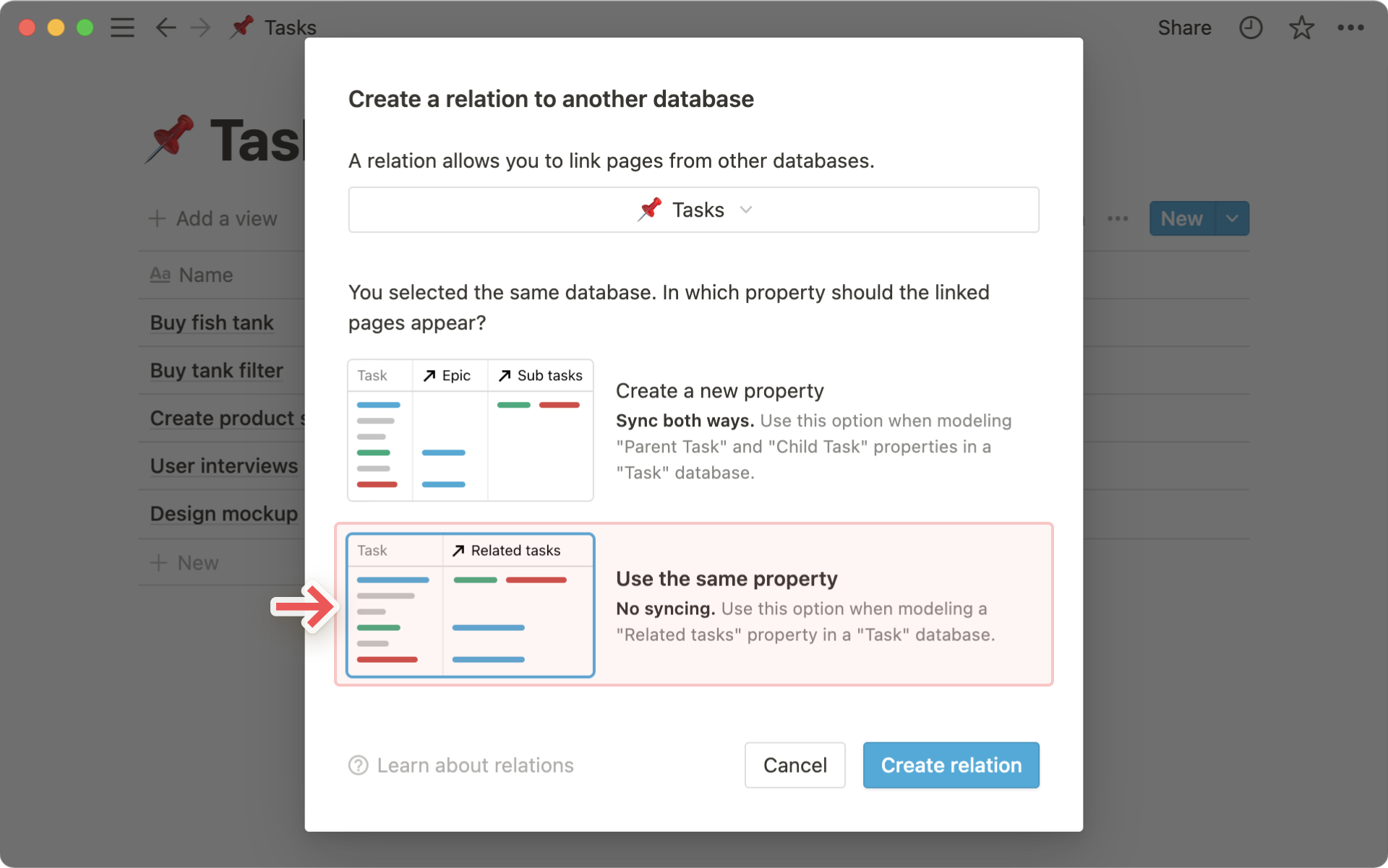This screenshot has height=868, width=1388.
Task: Click the Cancel button
Action: point(794,765)
